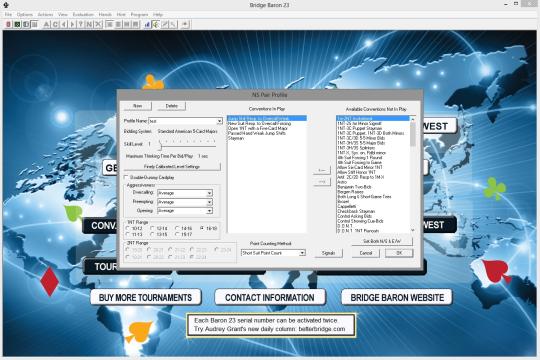540x360 pixels.
Task: Select the 15-17 1NT range radio button
Action: pos(177,234)
